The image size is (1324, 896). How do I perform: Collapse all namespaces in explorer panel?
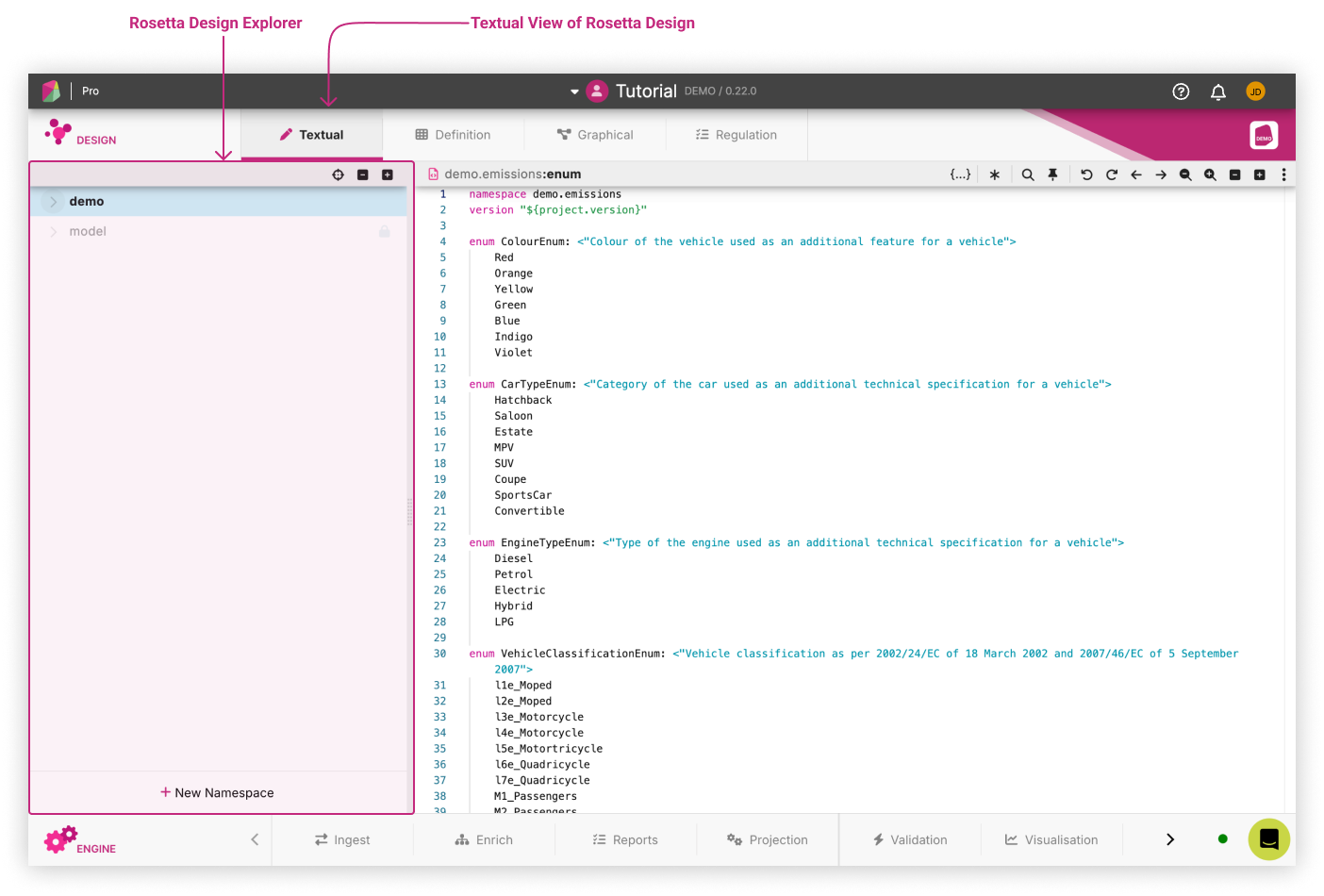(362, 174)
